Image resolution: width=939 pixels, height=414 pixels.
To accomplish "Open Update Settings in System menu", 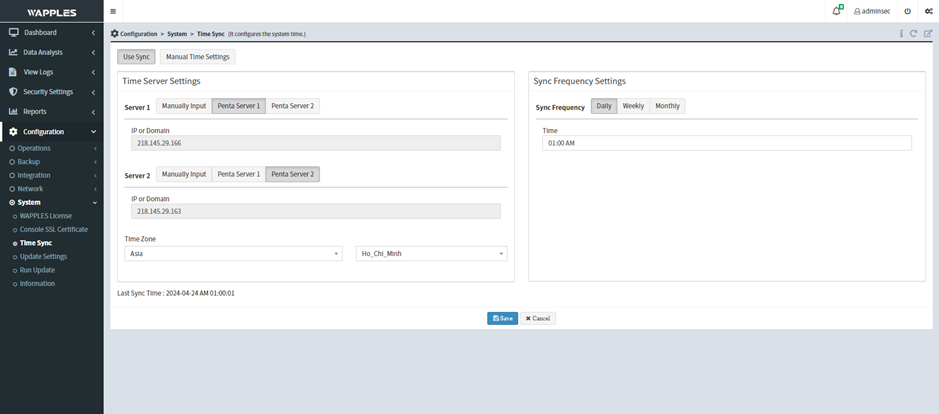I will point(43,257).
